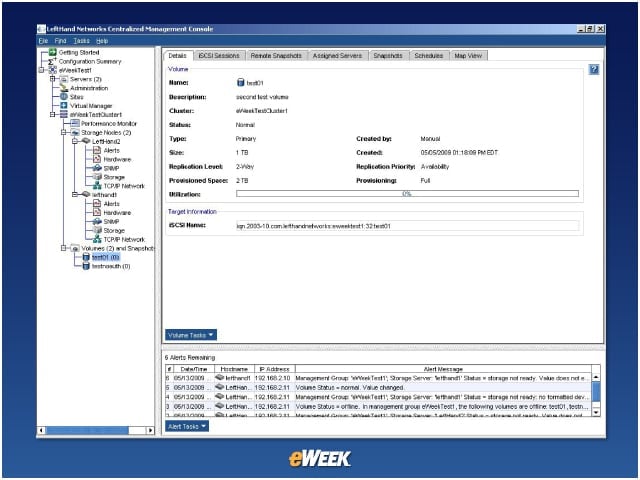640x480 pixels.
Task: Switch to the Schedules tab
Action: click(429, 56)
